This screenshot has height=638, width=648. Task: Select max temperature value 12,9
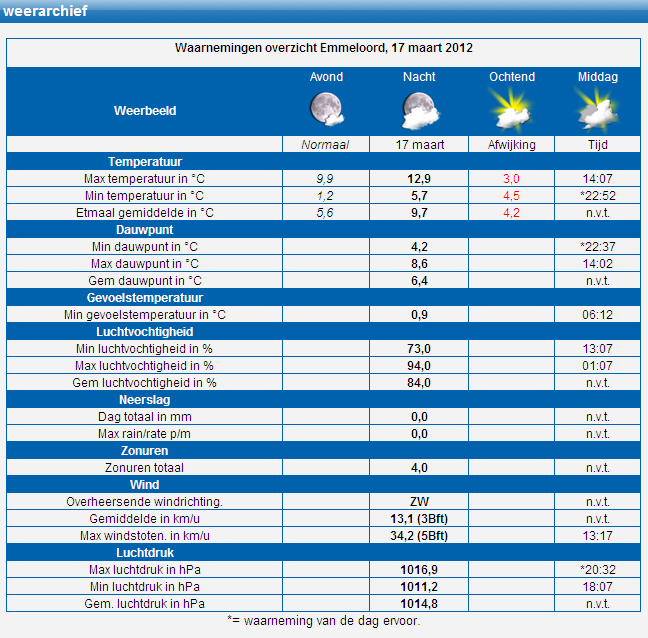419,179
